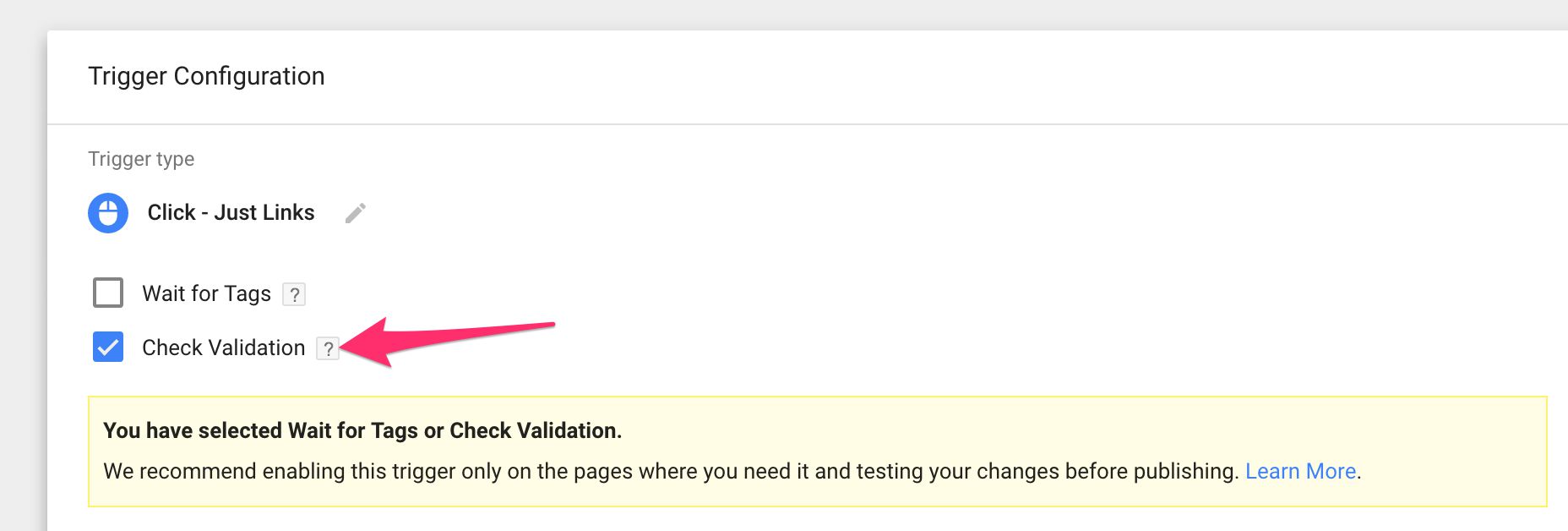Click the pencil edit icon beside trigger type

click(x=356, y=213)
